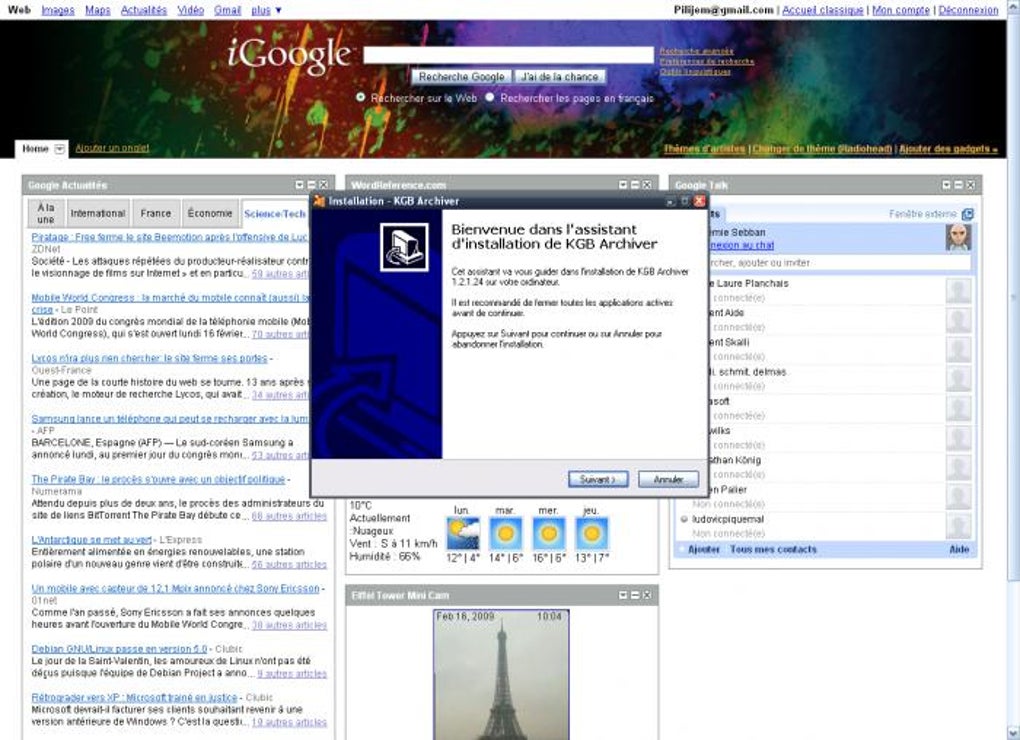Select the Home iGoogle tab
Screen dimensions: 1020x740
pyautogui.click(x=35, y=149)
